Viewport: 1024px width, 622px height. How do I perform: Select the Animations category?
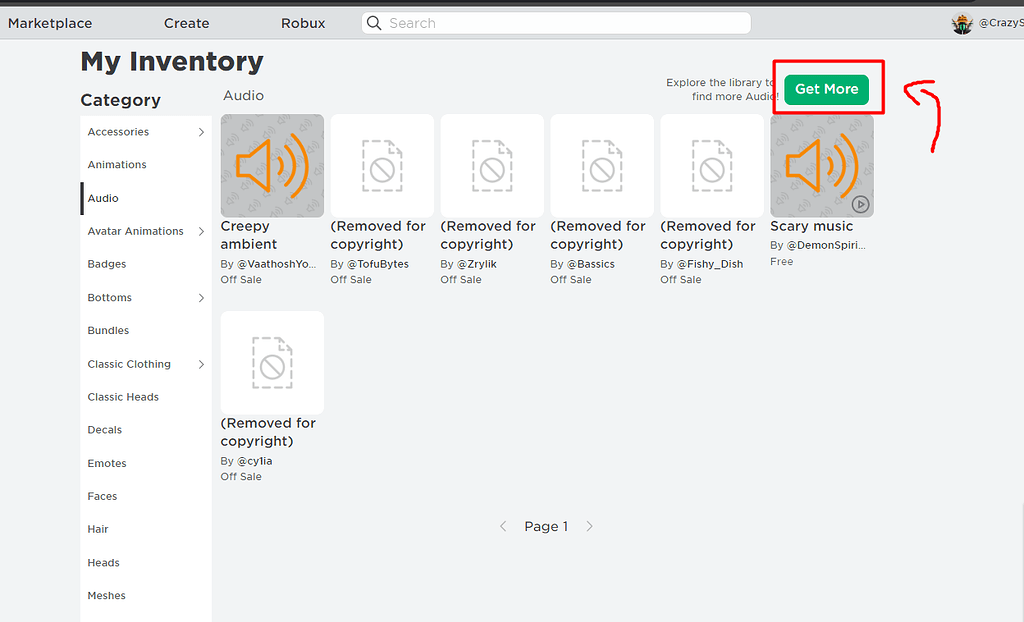click(117, 165)
